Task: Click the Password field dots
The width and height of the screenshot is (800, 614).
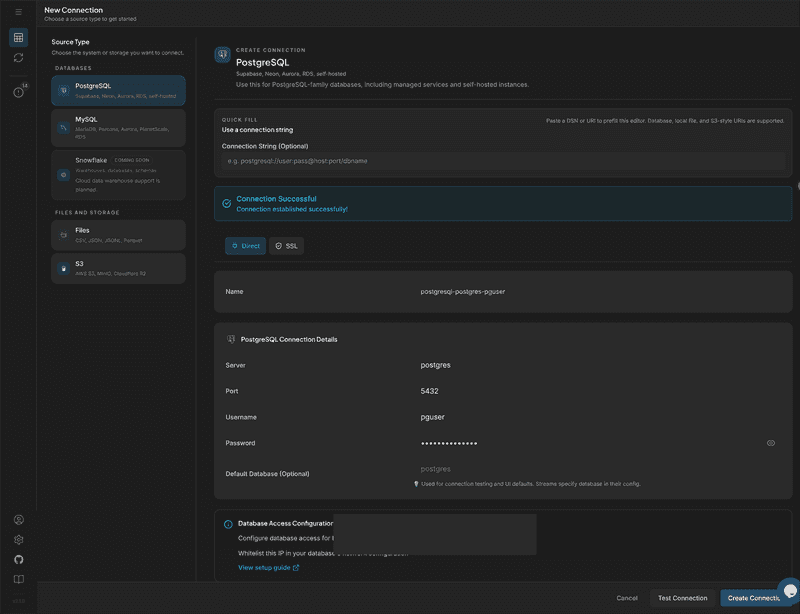Action: click(449, 443)
